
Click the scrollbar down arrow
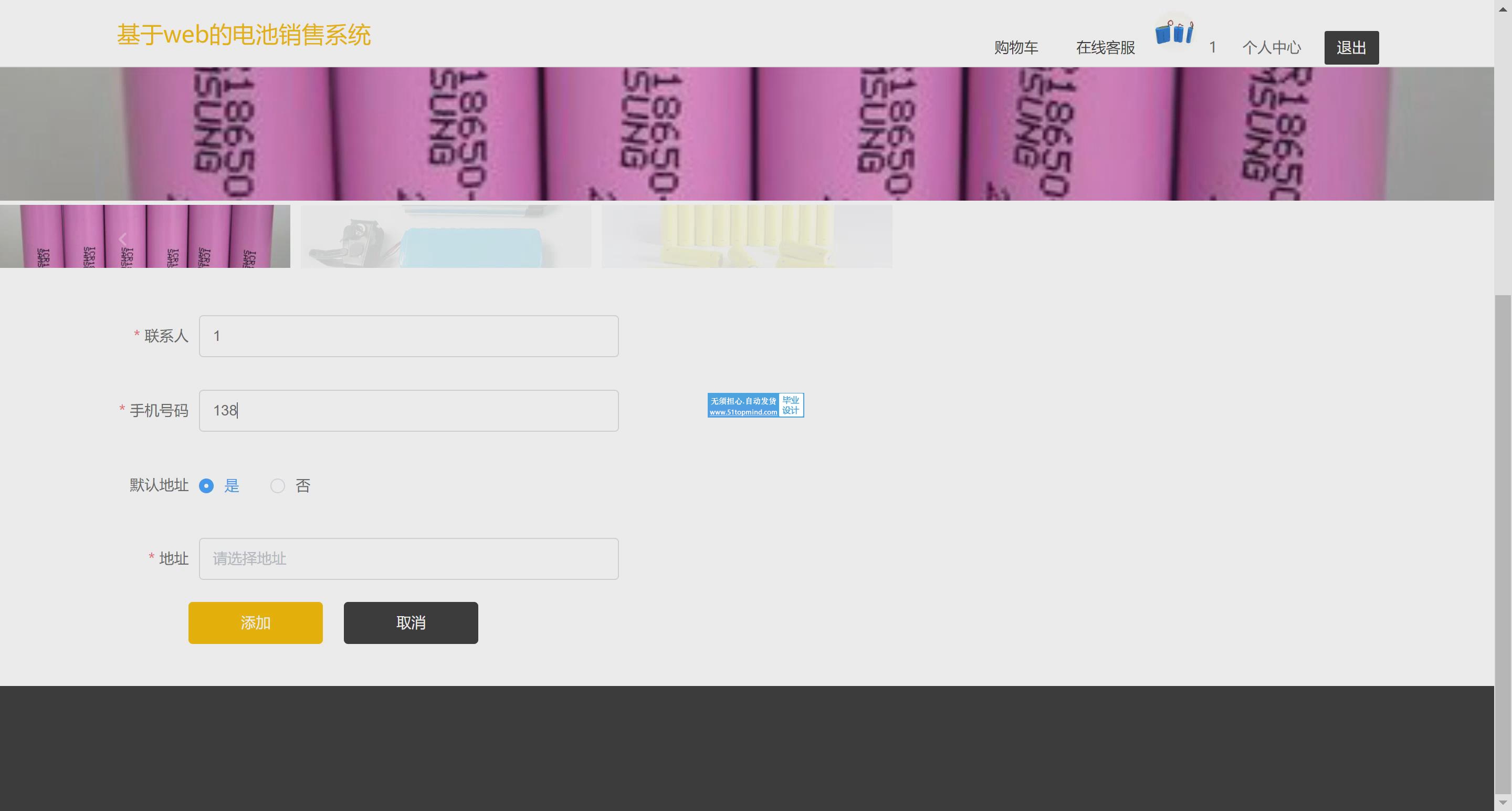[1503, 802]
